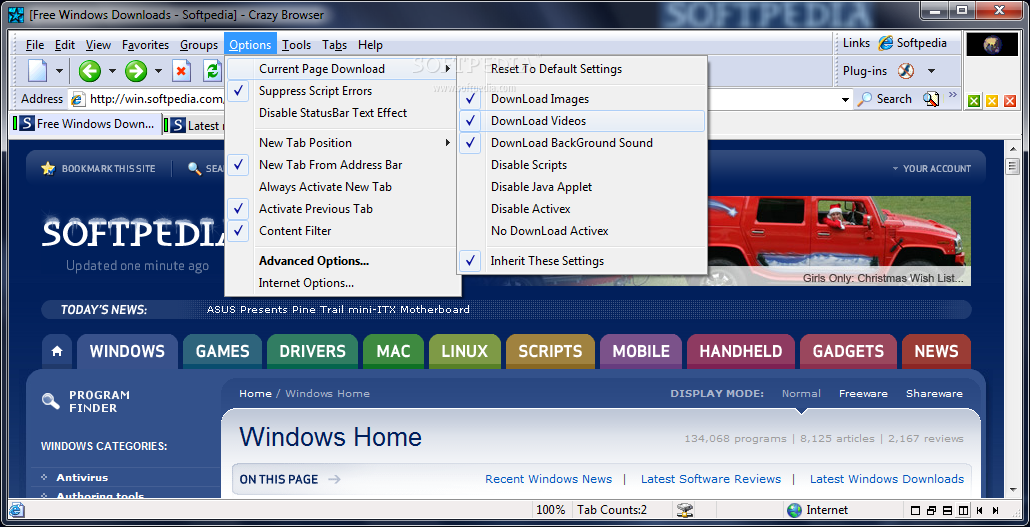This screenshot has height=527, width=1030.
Task: Click the next tab status bar arrow
Action: [x=996, y=511]
